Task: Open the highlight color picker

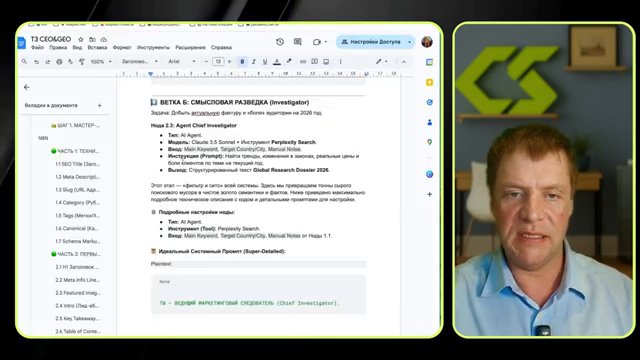Action: 289,62
